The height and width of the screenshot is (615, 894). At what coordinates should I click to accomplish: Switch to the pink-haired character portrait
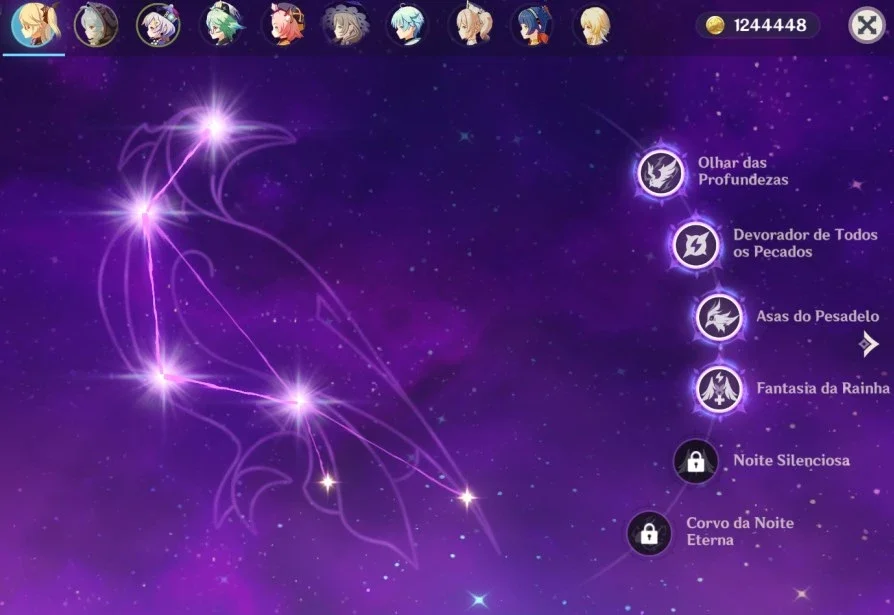coord(284,25)
